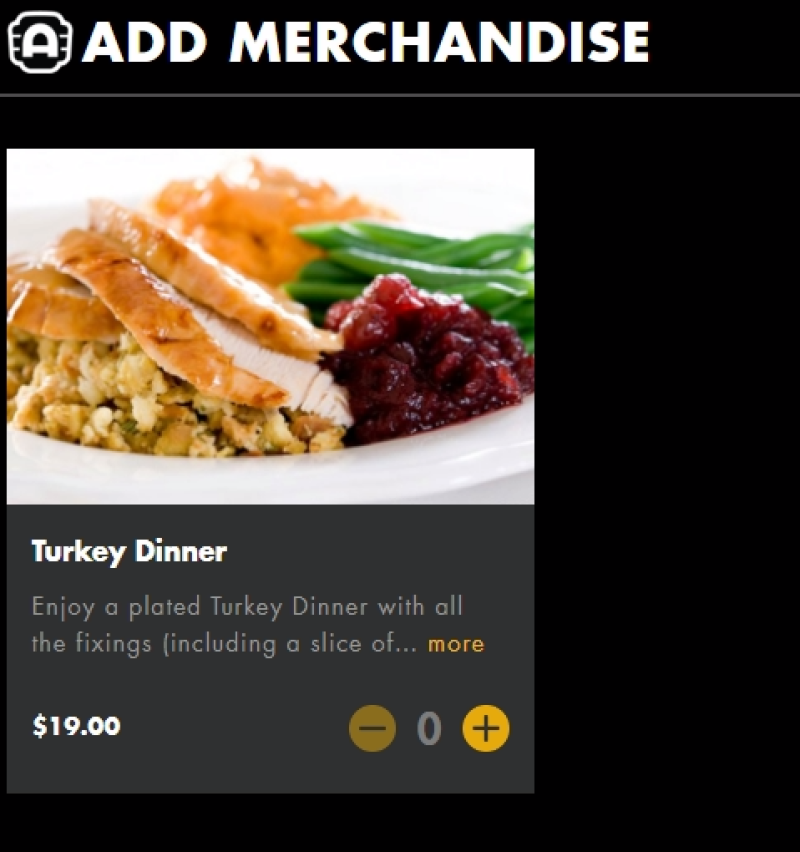Screen dimensions: 800x852
Task: Click the cranberry sauce in the dinner image
Action: tap(429, 359)
